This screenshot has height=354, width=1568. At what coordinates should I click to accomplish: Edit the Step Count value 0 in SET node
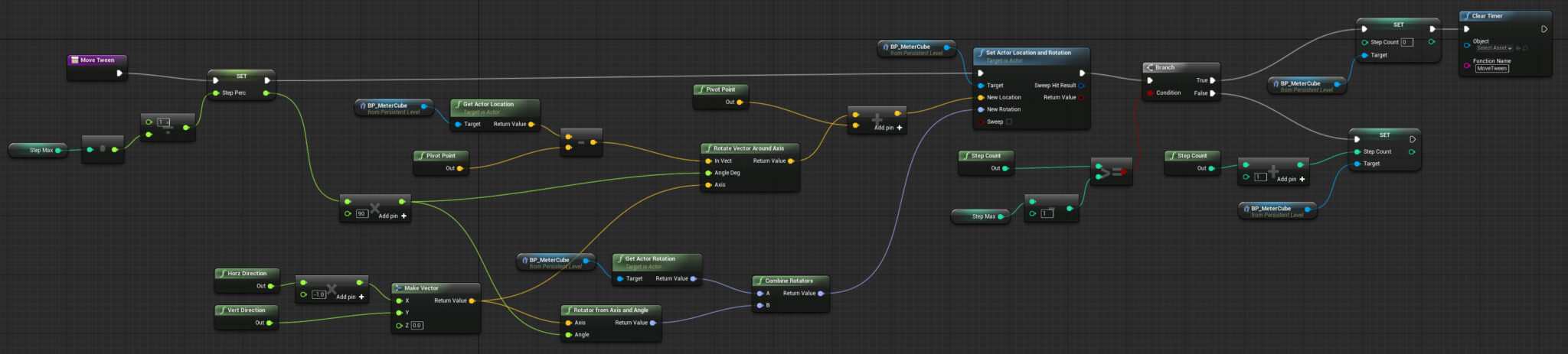[x=1406, y=42]
